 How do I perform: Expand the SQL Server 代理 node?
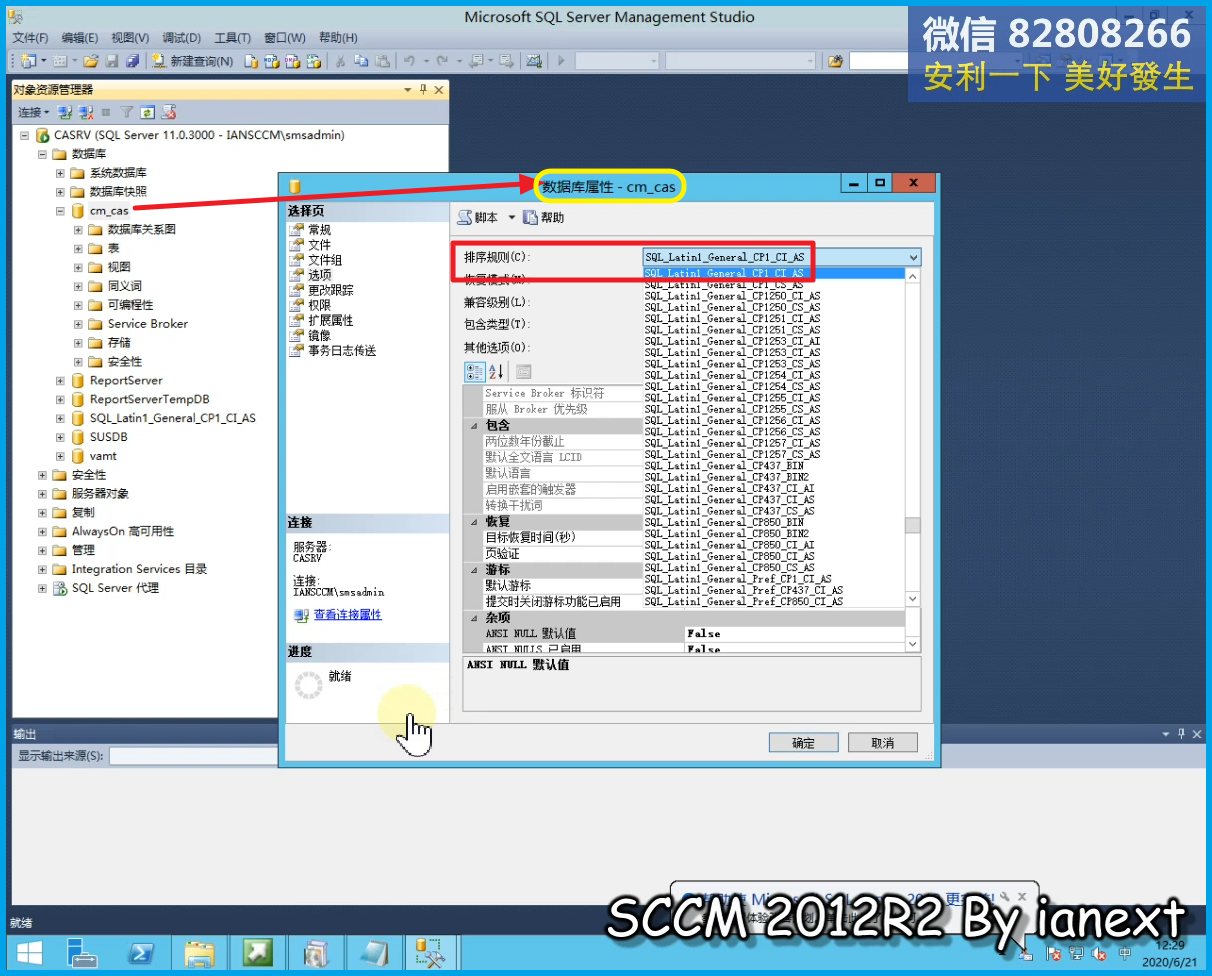pyautogui.click(x=42, y=588)
